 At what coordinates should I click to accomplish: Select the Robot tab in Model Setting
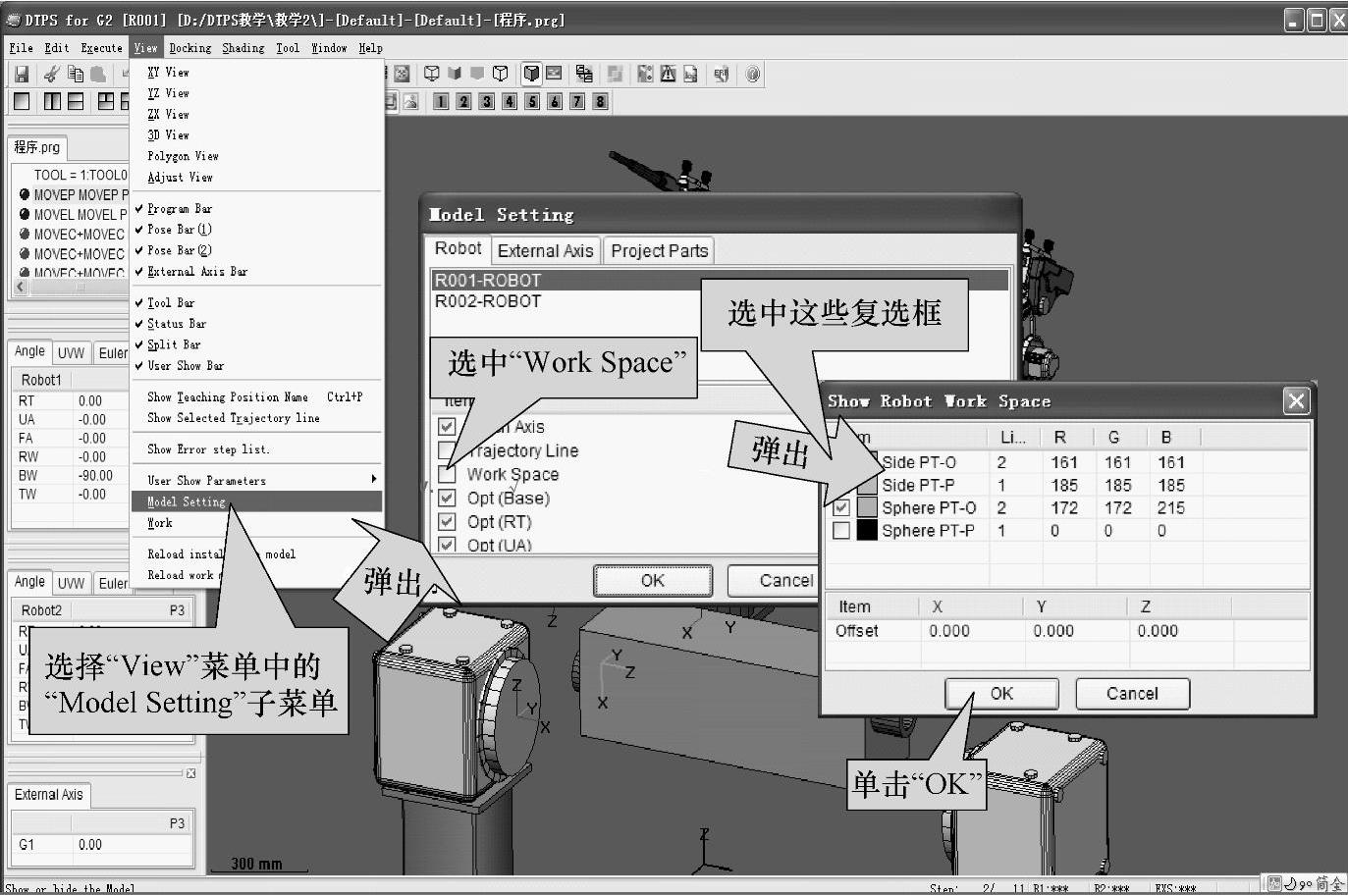458,248
